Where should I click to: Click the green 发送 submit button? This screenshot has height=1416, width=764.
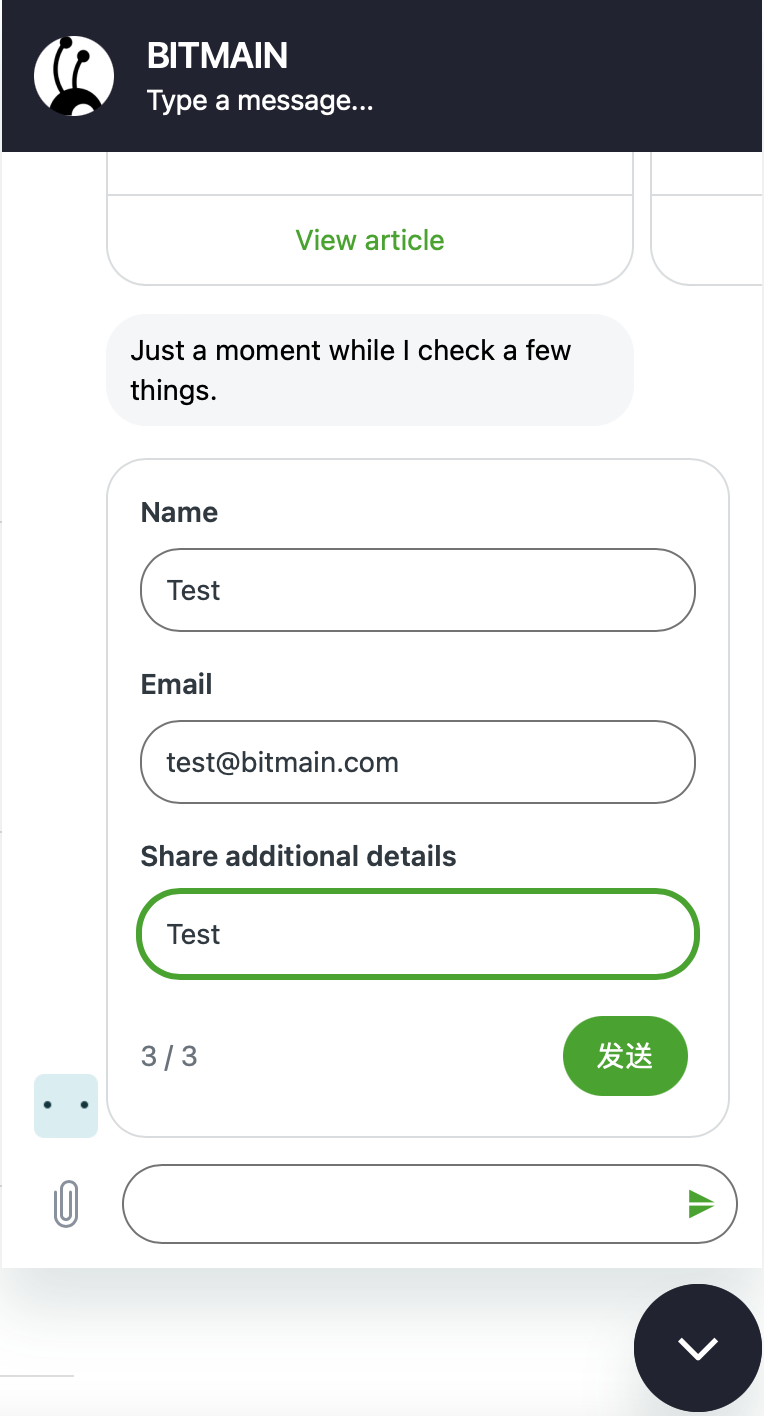click(x=625, y=1056)
